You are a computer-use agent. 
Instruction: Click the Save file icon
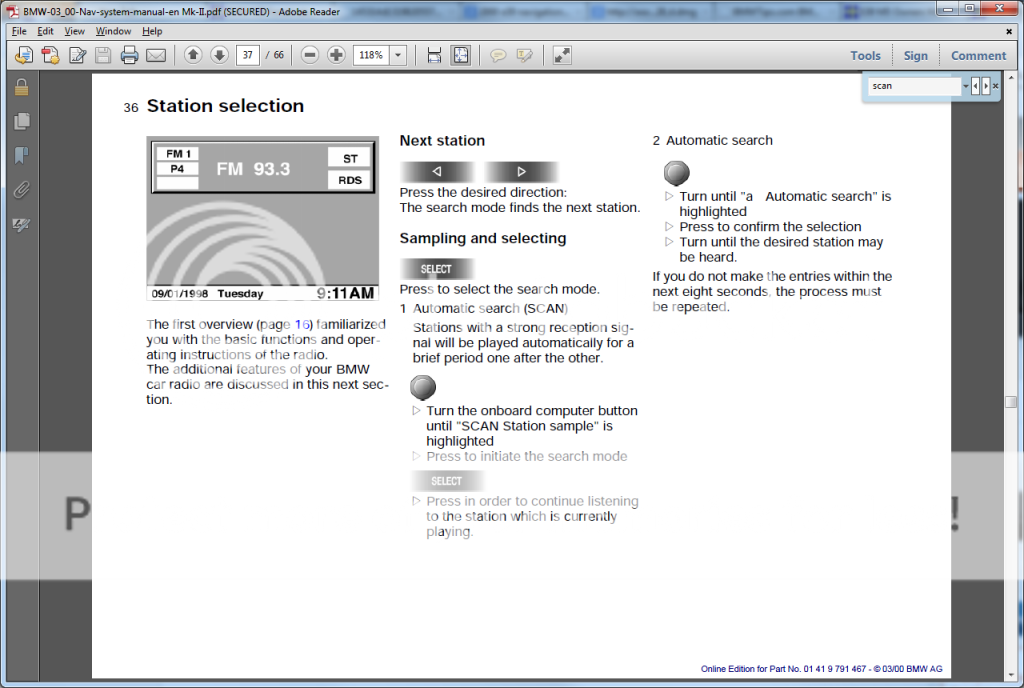[103, 55]
